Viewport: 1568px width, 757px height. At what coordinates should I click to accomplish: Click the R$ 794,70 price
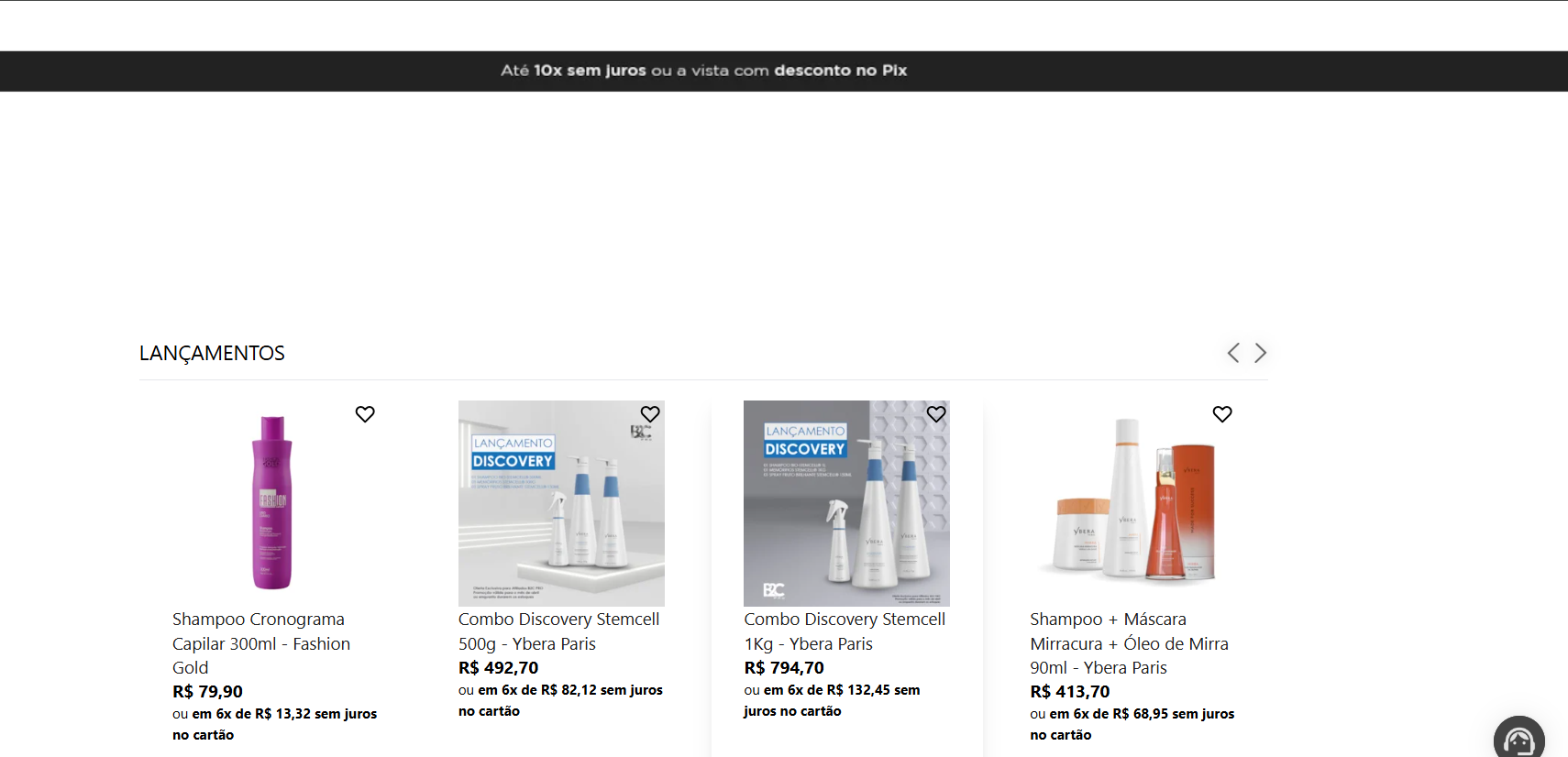click(784, 668)
